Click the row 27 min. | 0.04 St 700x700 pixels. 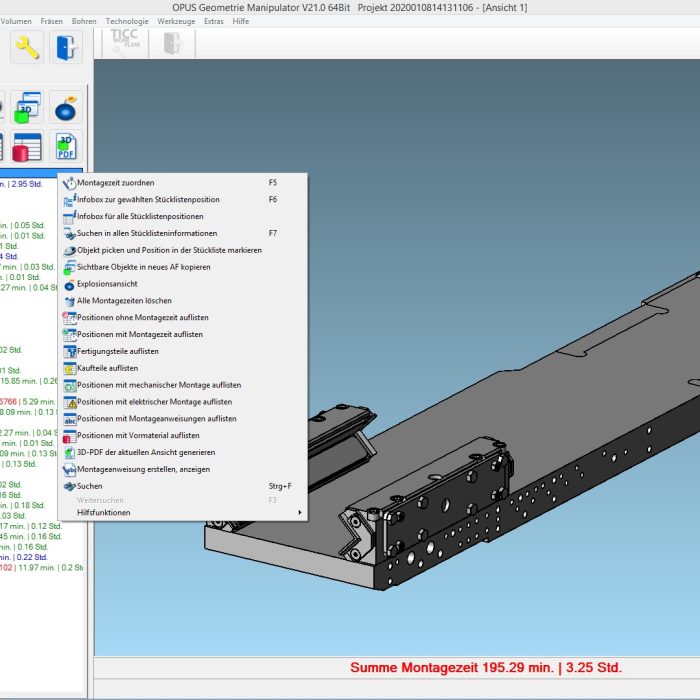29,288
